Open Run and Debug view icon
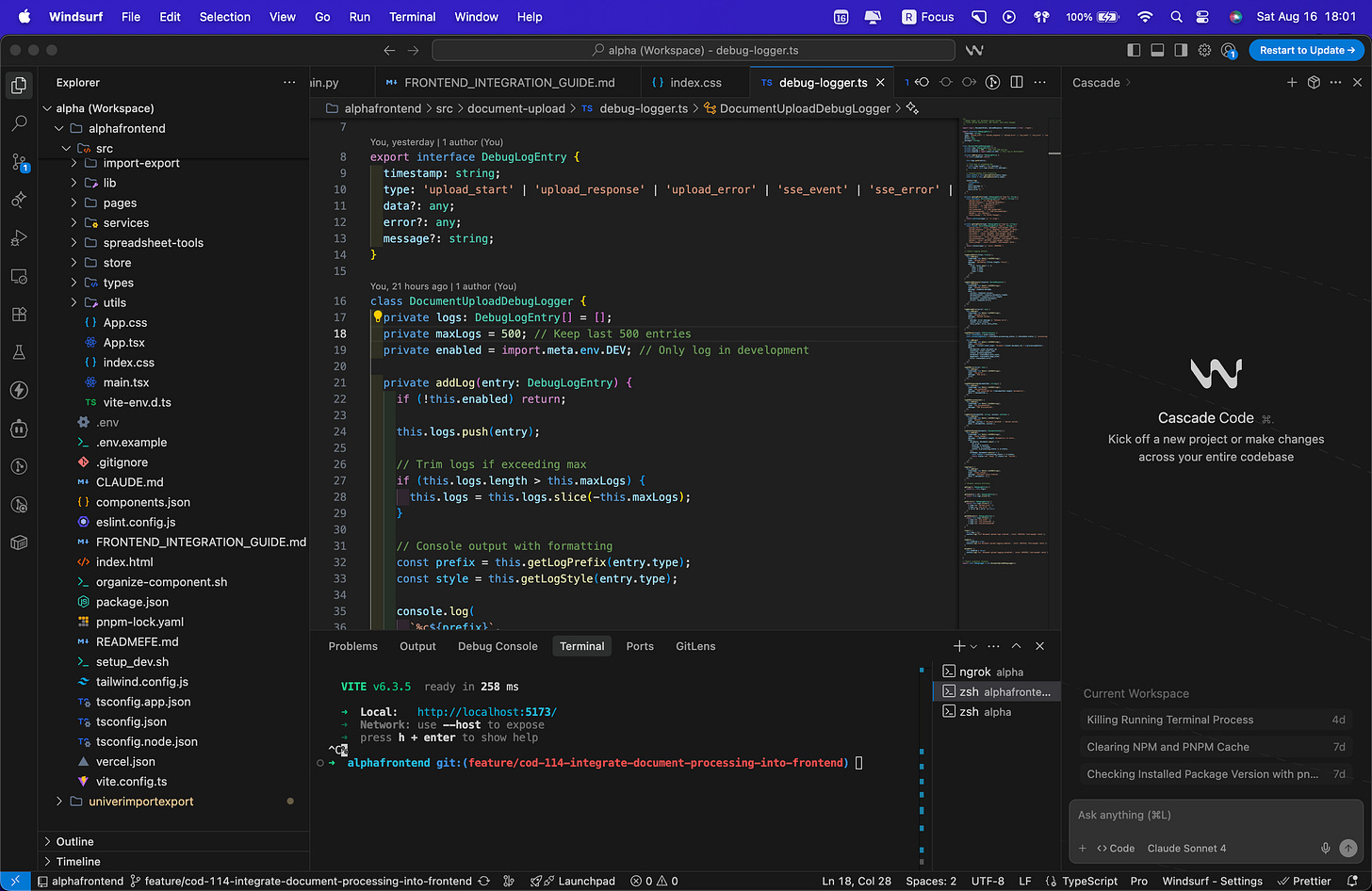The width and height of the screenshot is (1372, 891). [19, 238]
